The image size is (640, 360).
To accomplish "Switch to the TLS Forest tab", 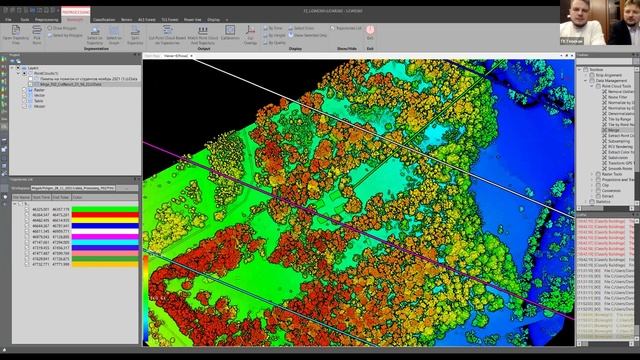I will (x=169, y=20).
